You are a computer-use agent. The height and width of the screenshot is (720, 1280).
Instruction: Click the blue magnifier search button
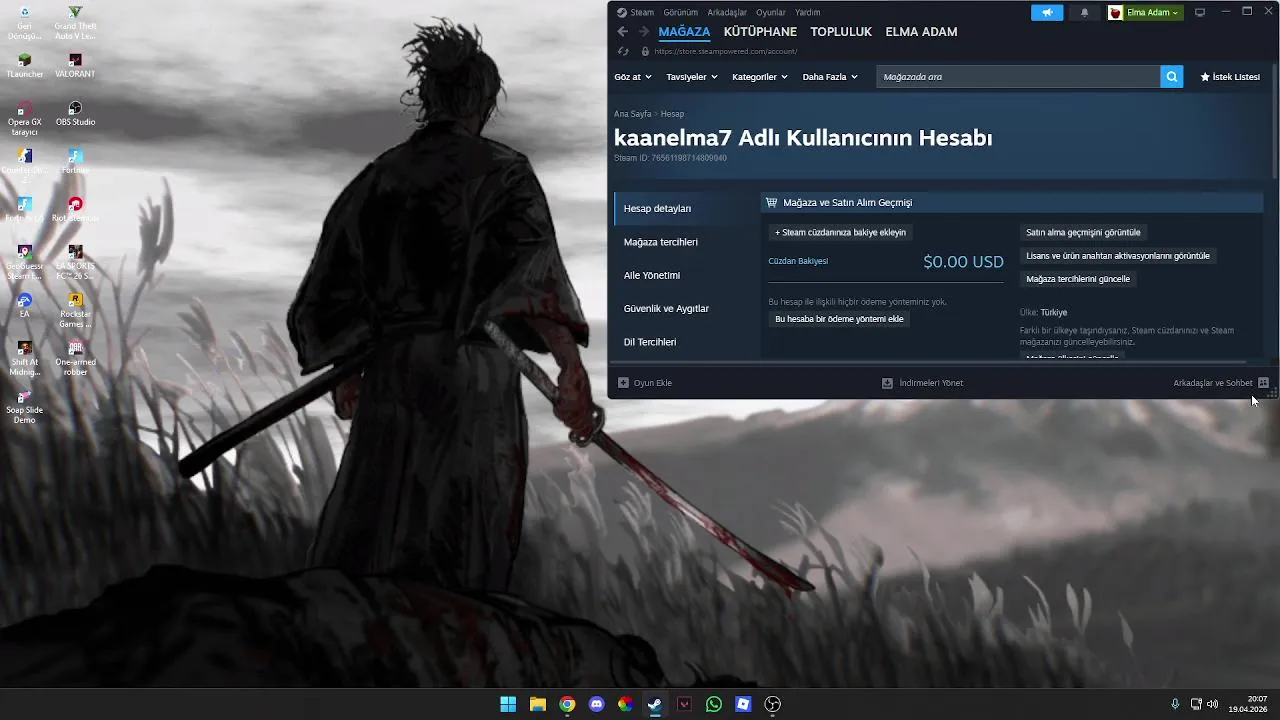click(1171, 76)
